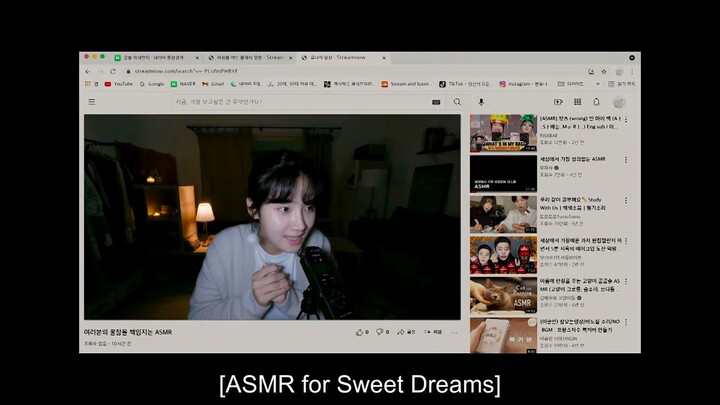Open the account avatar in site header

619,102
